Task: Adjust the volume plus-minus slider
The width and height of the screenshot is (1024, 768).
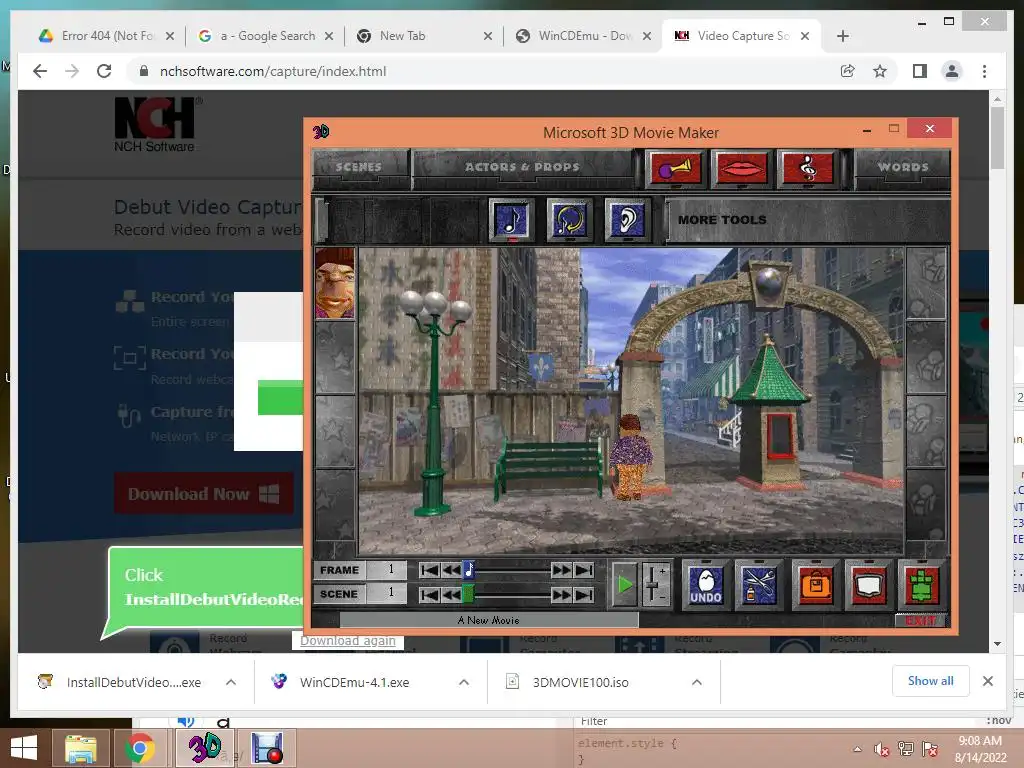Action: pyautogui.click(x=655, y=584)
